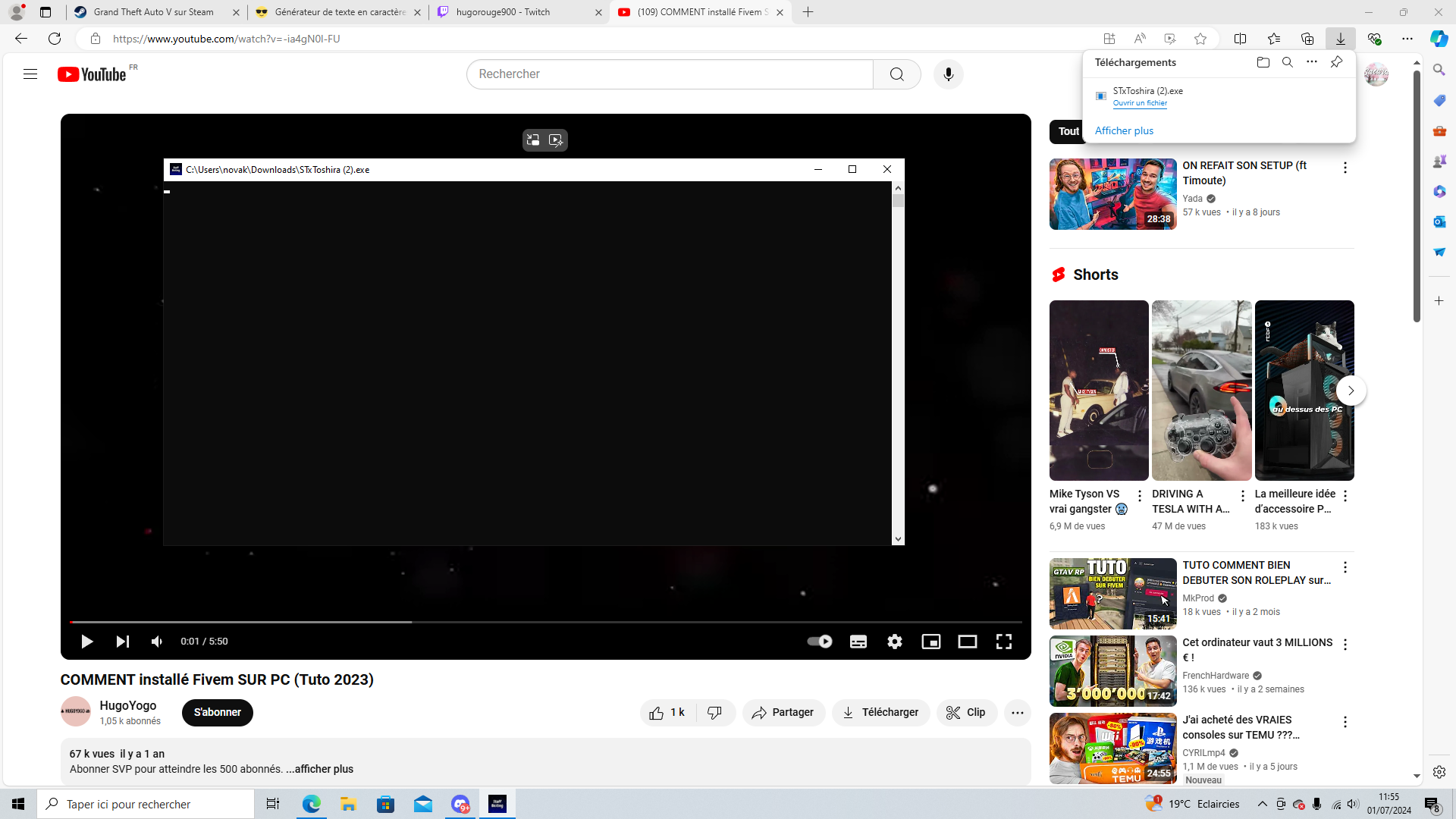1456x819 pixels.
Task: Open the Copilot sidebar icon
Action: tap(1439, 39)
